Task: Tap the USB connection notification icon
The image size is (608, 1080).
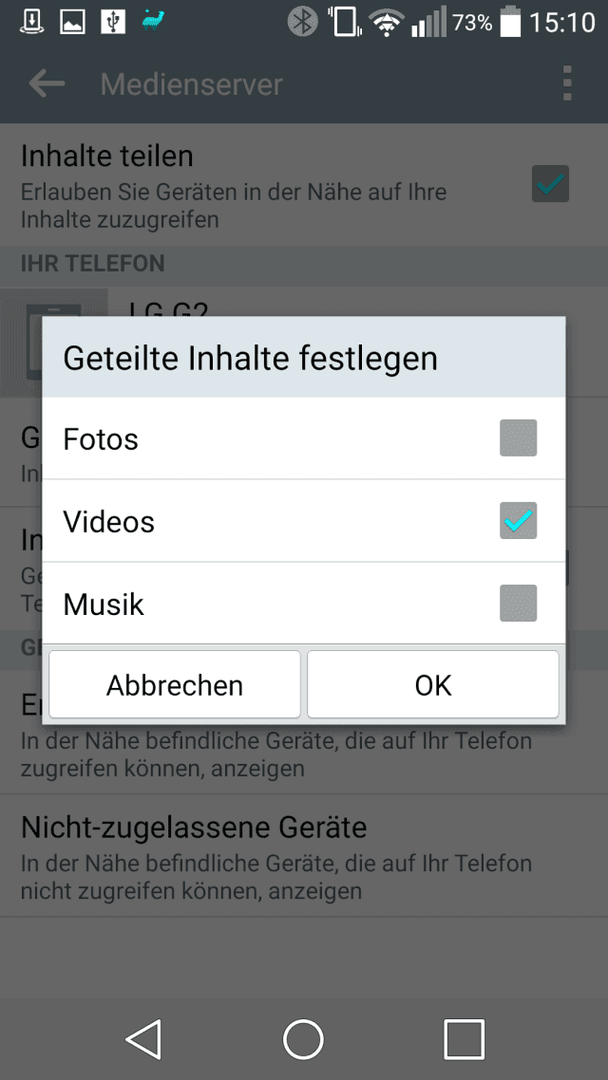Action: 112,21
